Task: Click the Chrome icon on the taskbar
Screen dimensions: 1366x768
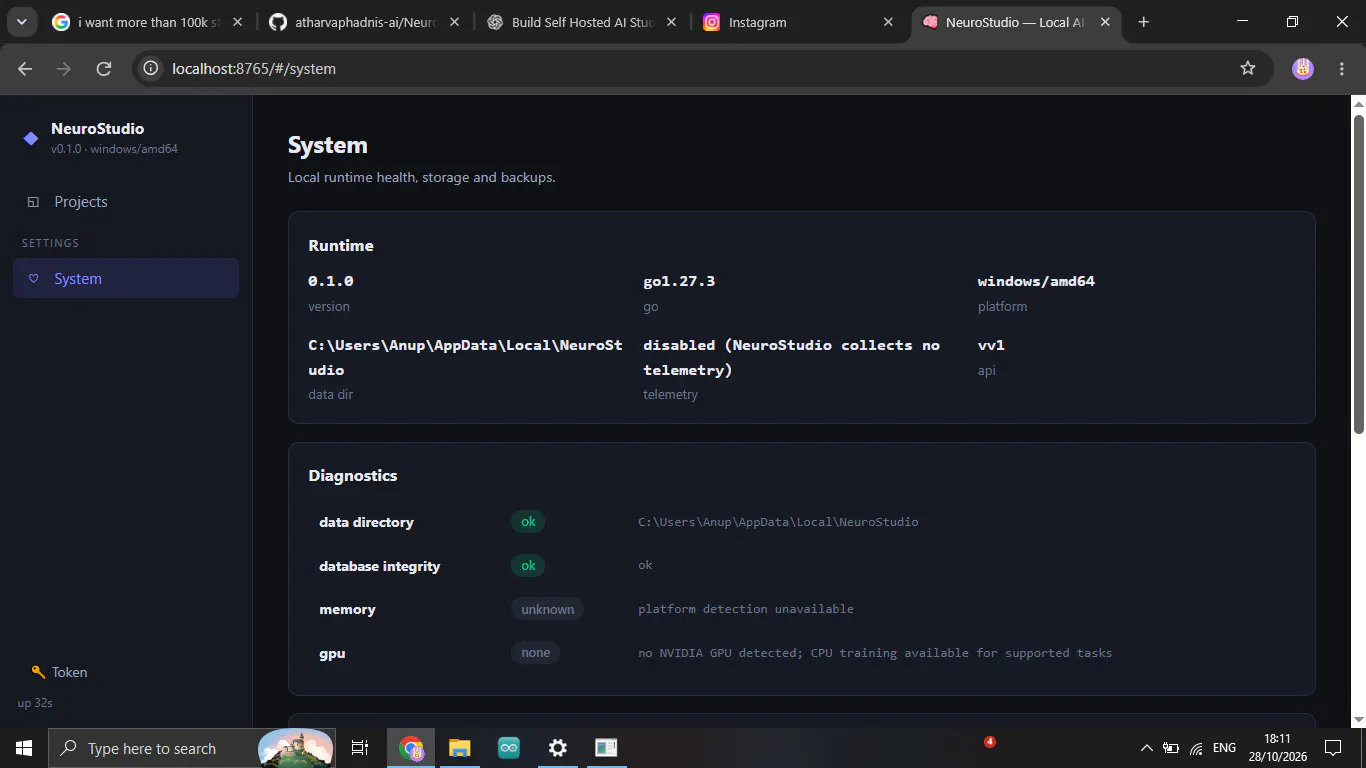Action: pos(411,748)
